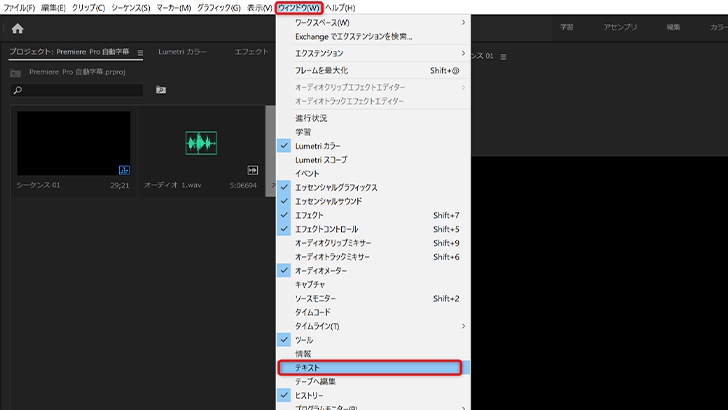Select ソースモニター menu item

[373, 299]
